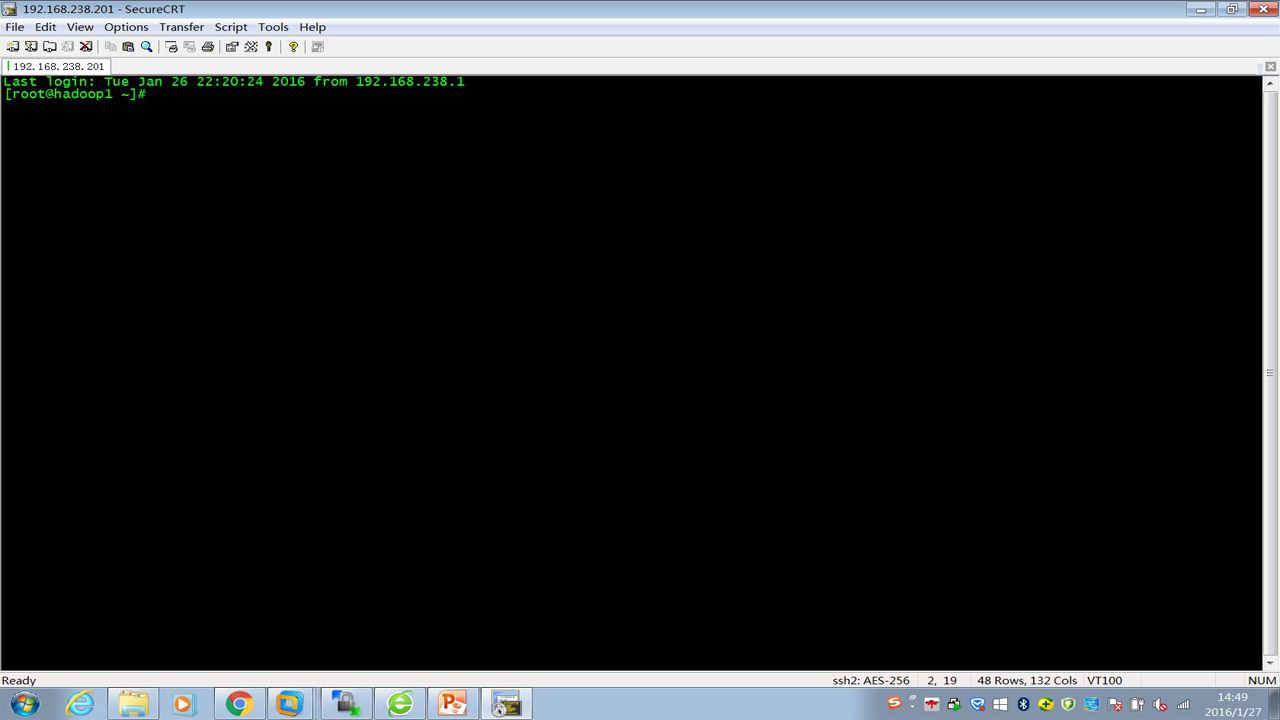This screenshot has height=720, width=1280.
Task: Open the View menu
Action: point(80,27)
